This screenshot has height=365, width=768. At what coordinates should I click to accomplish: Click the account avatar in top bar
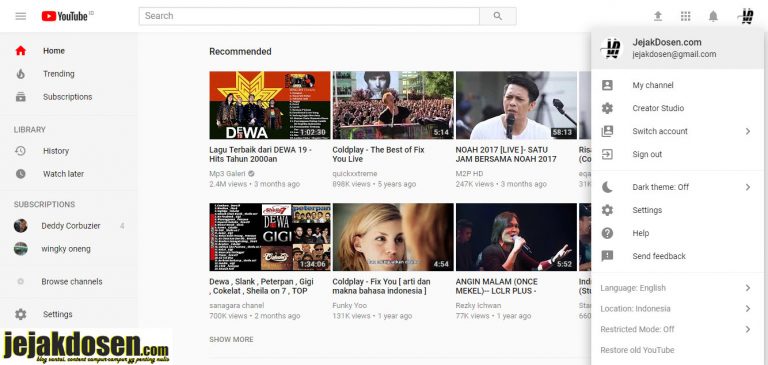click(x=746, y=16)
